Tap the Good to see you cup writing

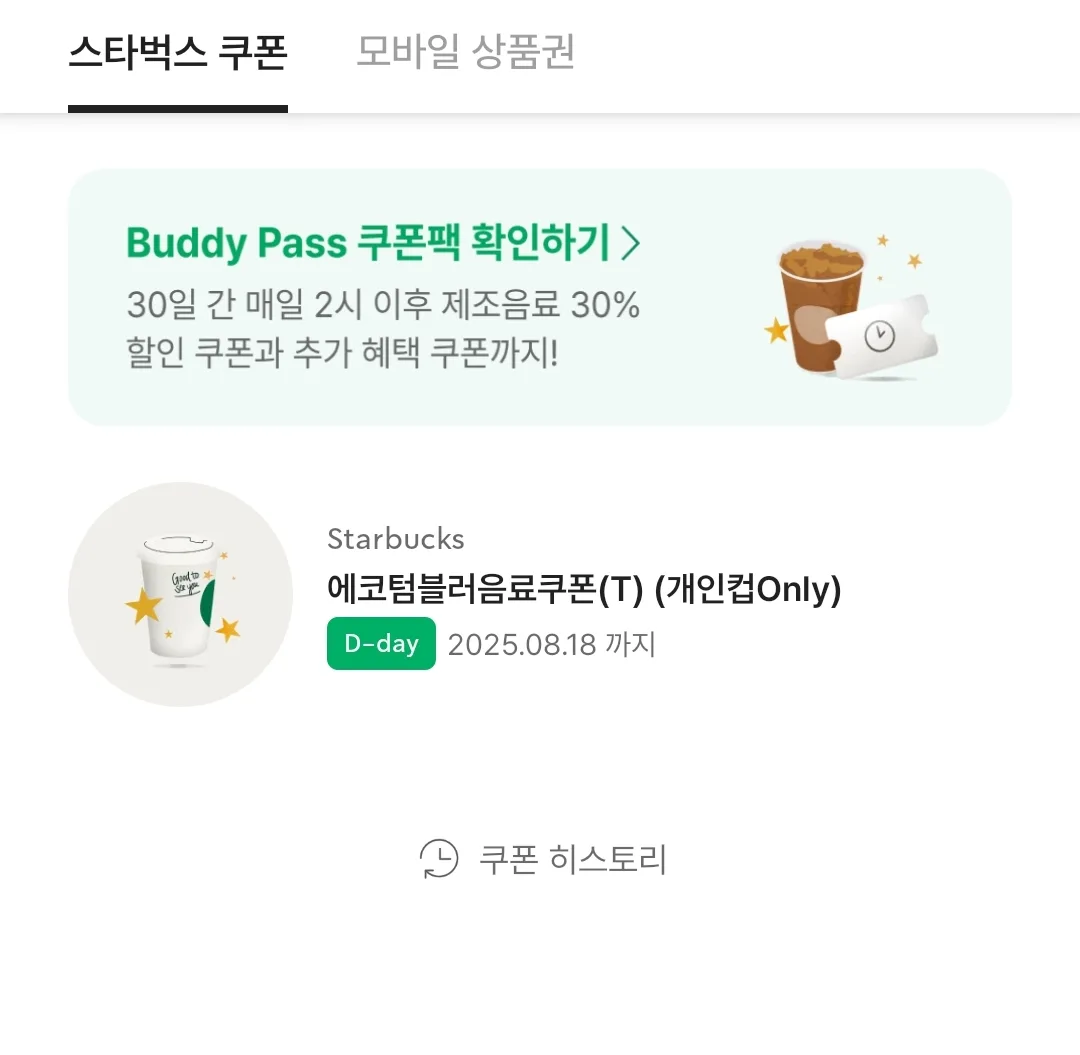[186, 583]
